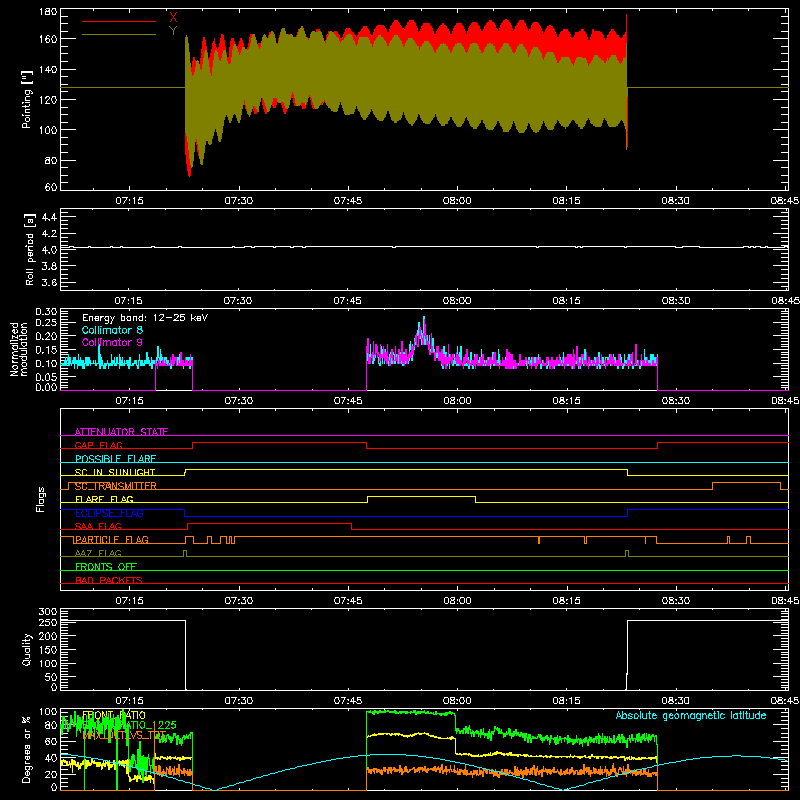
Task: Click the 08:45 tick under the Flags plot
Action: [785, 601]
